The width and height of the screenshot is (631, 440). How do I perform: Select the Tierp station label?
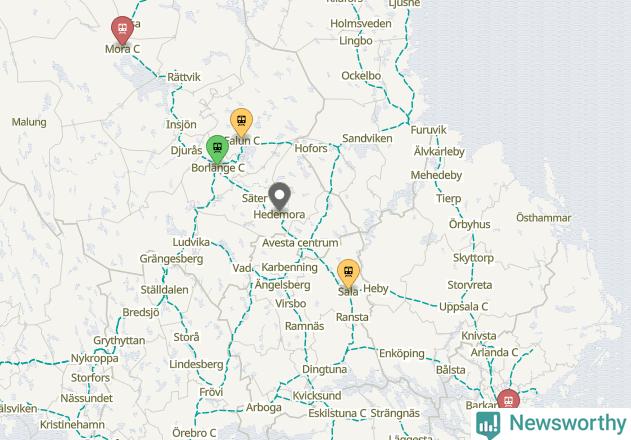tap(449, 198)
